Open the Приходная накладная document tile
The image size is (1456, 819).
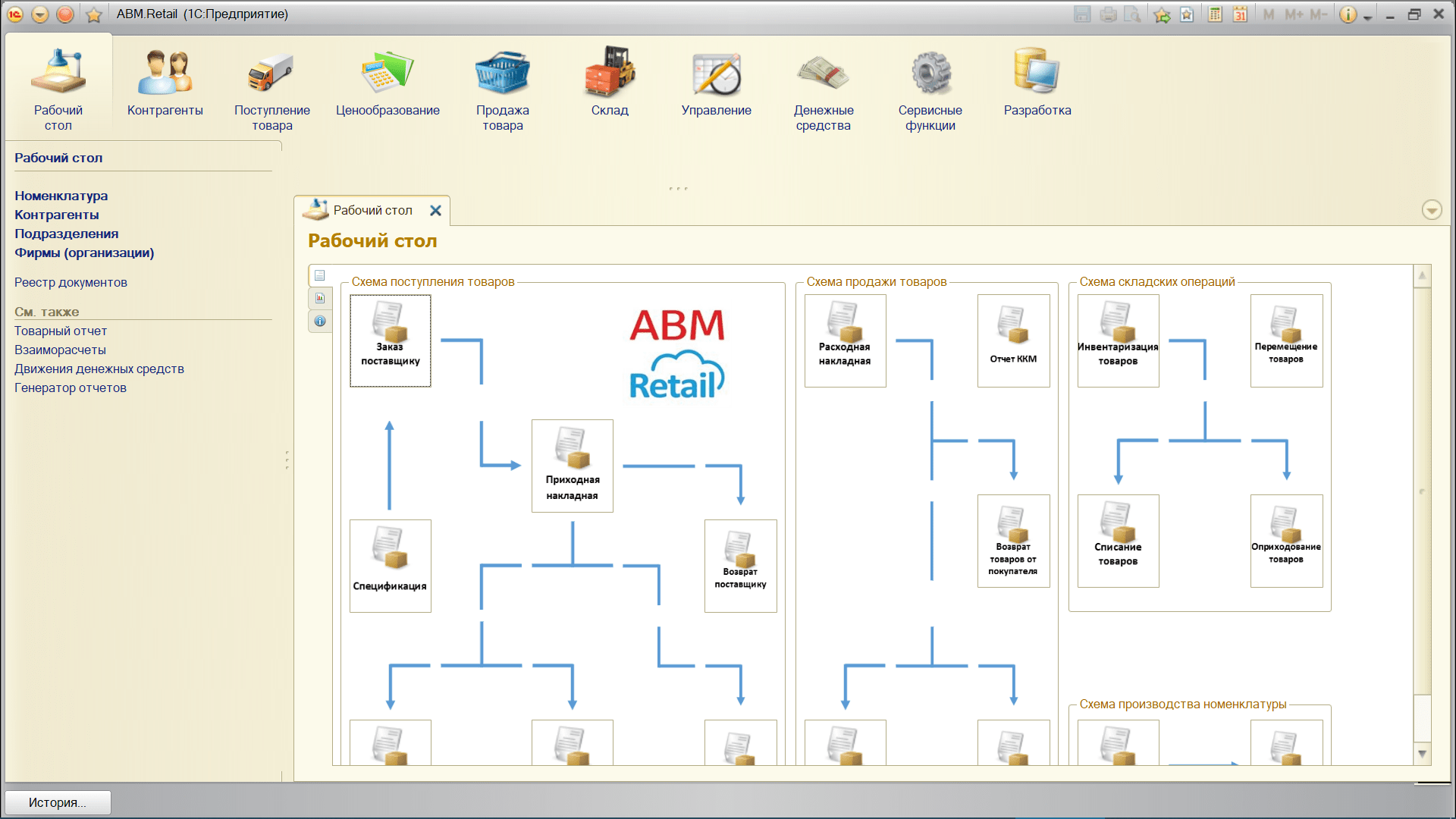573,466
